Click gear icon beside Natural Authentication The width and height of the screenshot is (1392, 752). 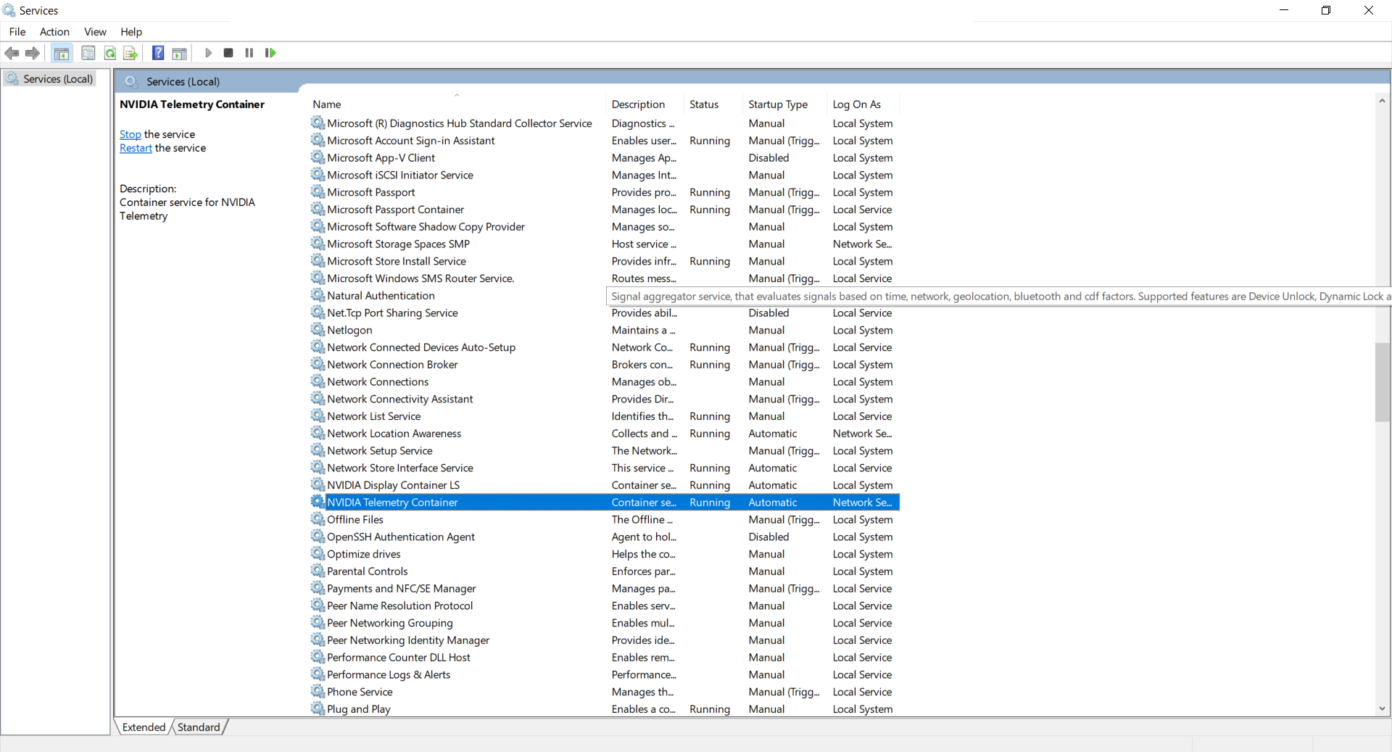tap(318, 296)
